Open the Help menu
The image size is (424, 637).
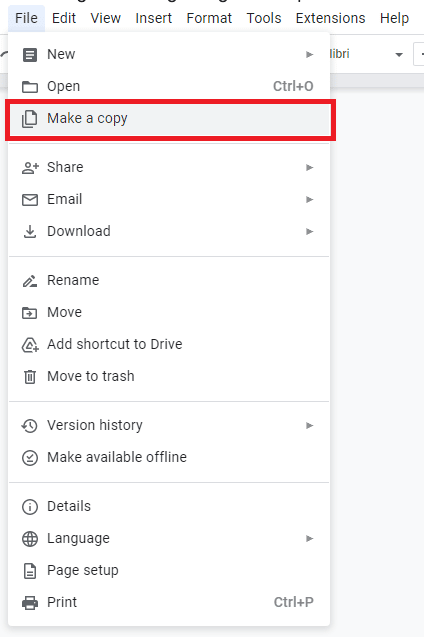click(394, 18)
